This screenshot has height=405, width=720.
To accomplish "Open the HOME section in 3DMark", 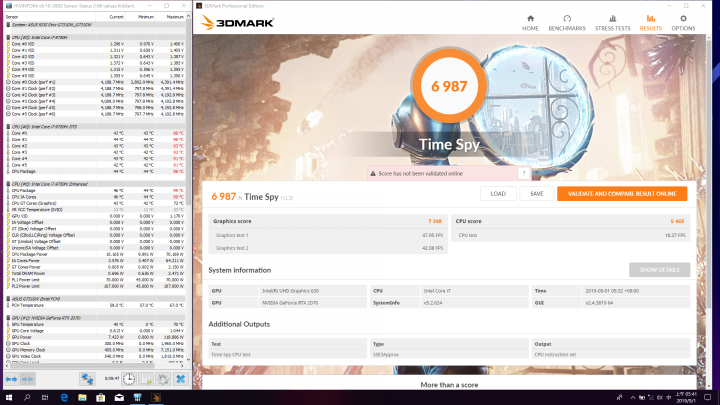I will (530, 22).
